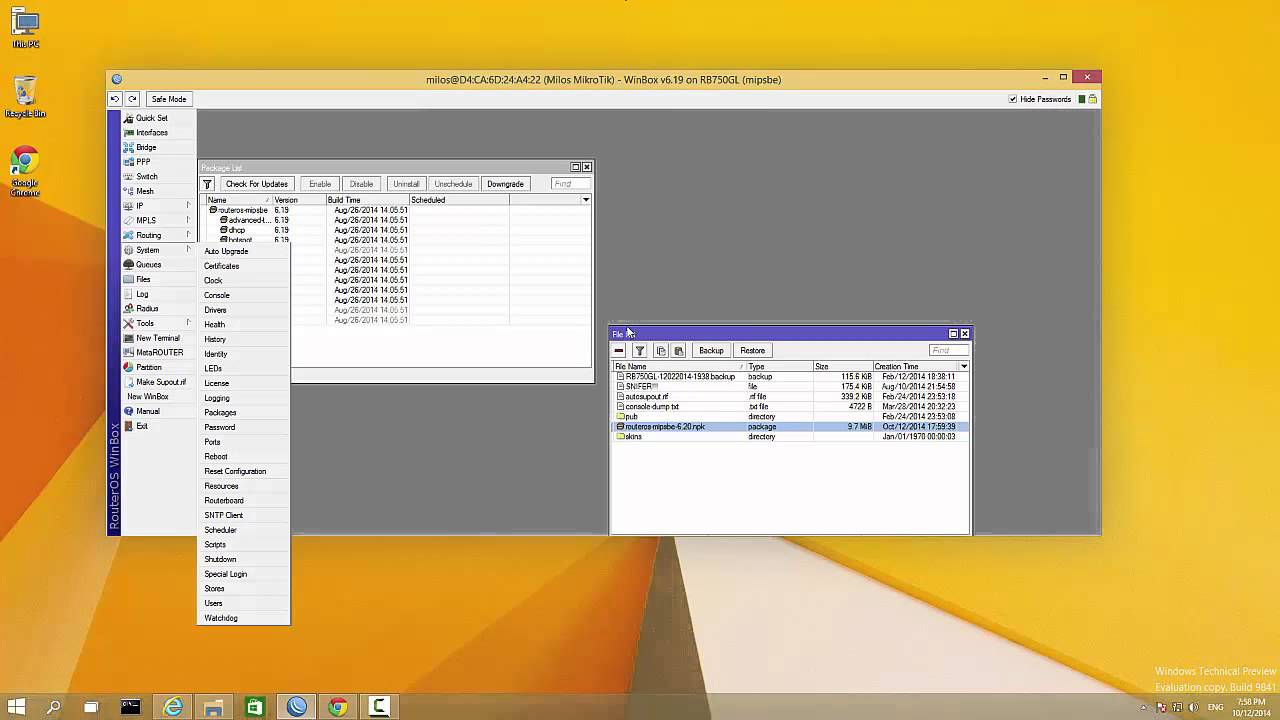Select Certificates from System menu
This screenshot has height=720, width=1280.
pos(222,266)
